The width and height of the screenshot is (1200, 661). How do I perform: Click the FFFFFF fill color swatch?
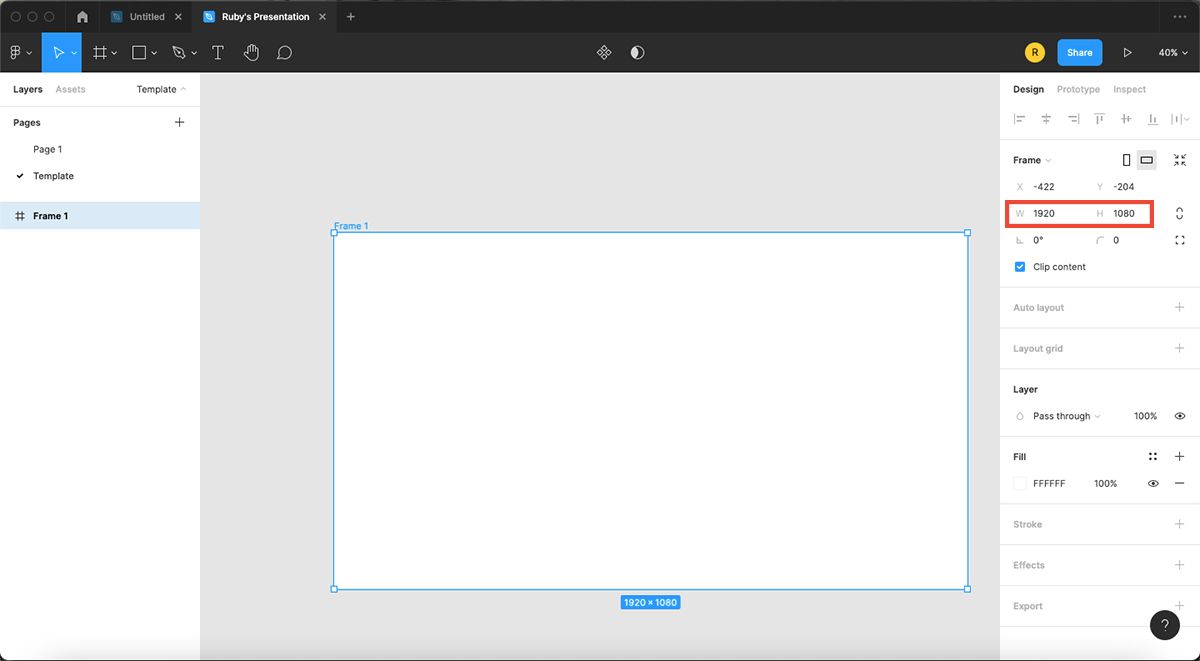pos(1023,483)
